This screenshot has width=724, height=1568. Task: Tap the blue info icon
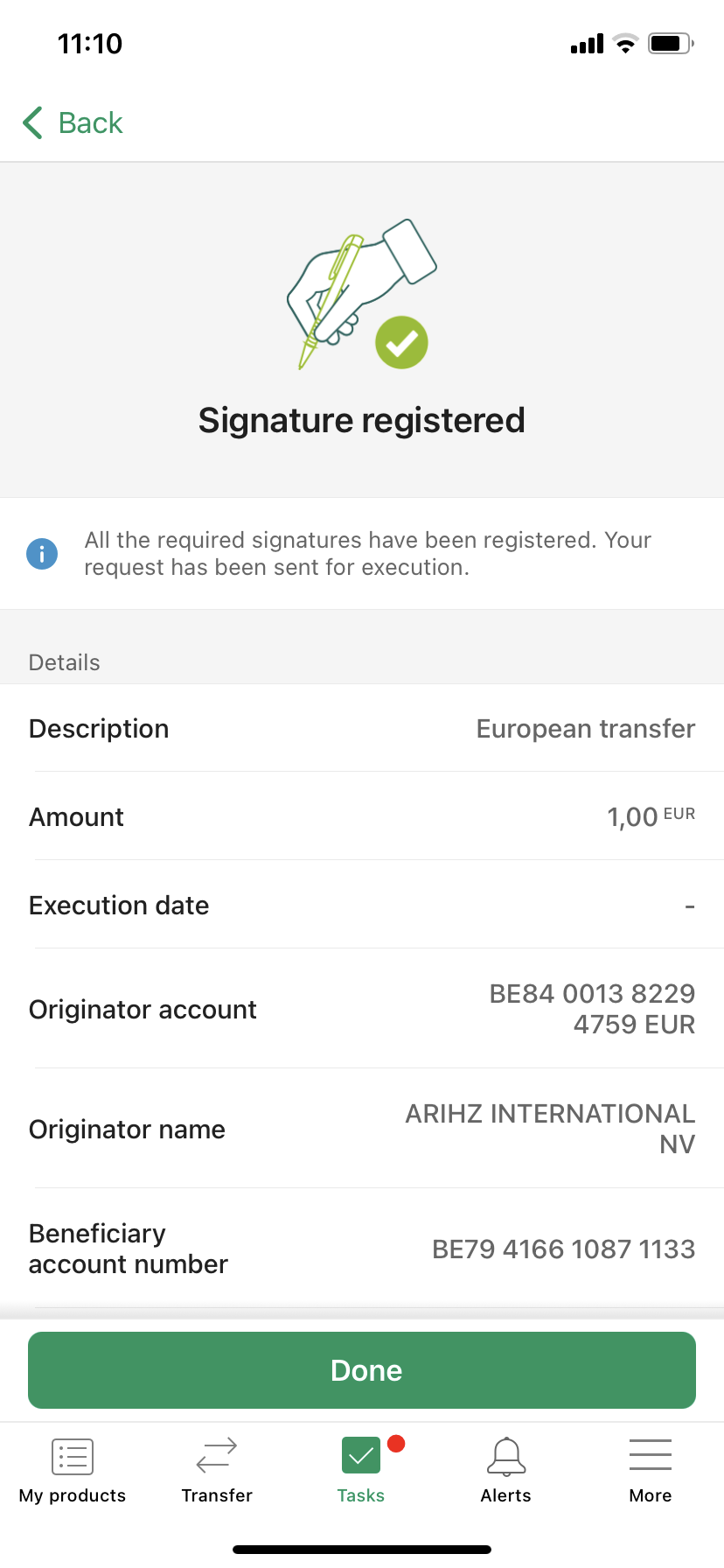tap(42, 554)
